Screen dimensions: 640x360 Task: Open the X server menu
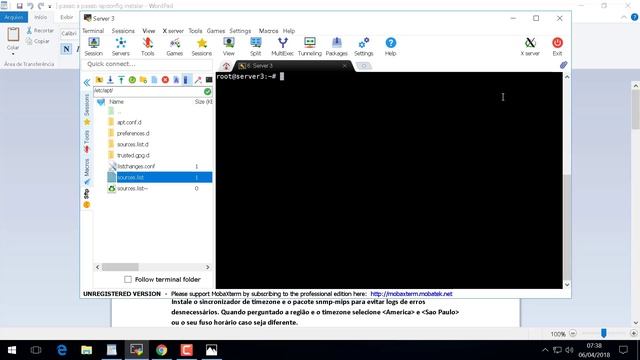(173, 31)
